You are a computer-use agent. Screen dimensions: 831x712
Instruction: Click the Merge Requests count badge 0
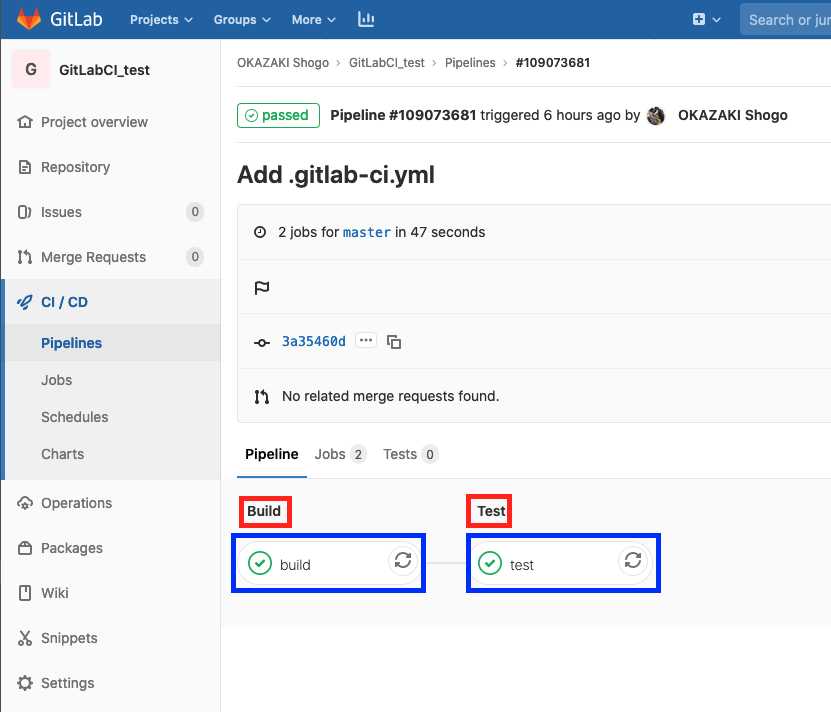pyautogui.click(x=195, y=257)
